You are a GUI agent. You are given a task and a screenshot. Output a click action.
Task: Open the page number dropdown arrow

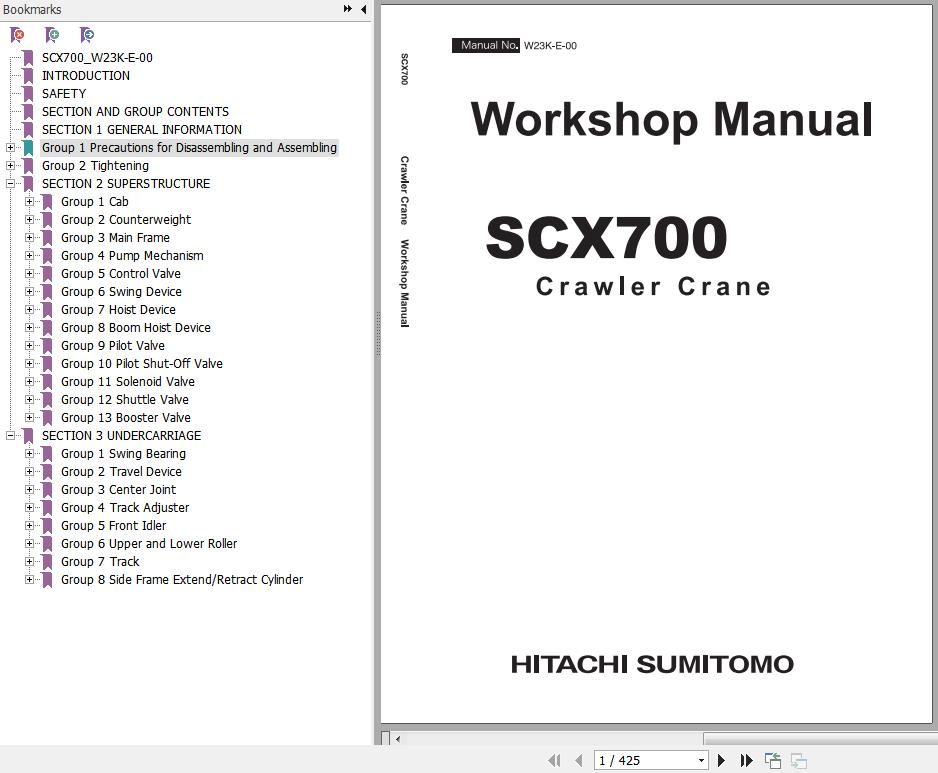701,760
